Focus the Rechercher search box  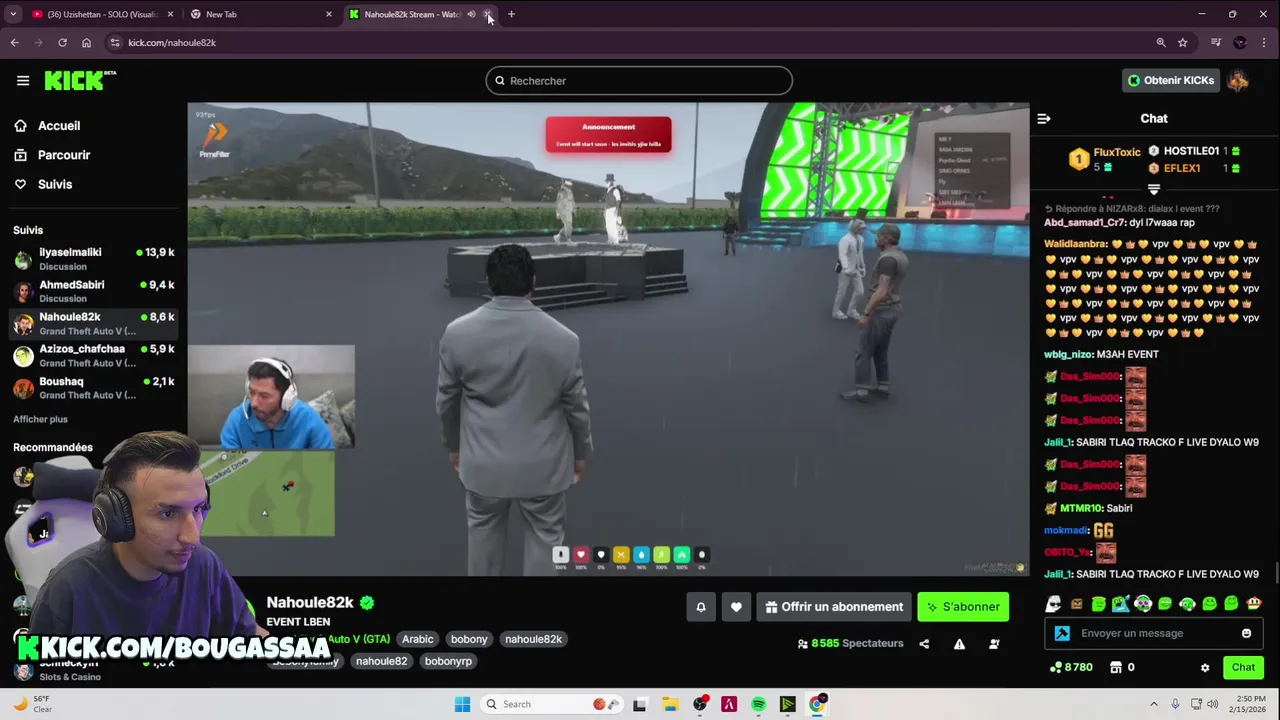click(x=639, y=81)
